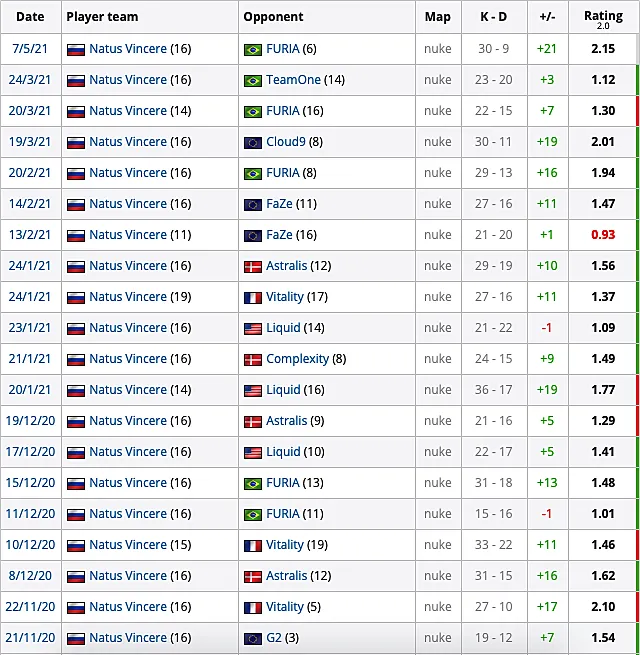Click the USA flag beside Liquid (14)
This screenshot has height=655, width=640.
253,329
